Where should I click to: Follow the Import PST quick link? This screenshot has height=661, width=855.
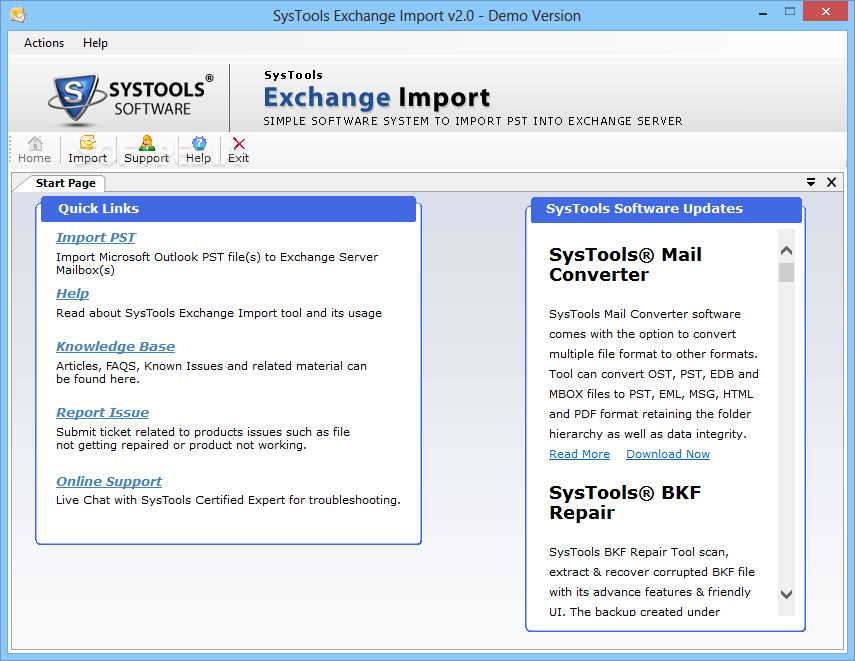click(x=96, y=238)
